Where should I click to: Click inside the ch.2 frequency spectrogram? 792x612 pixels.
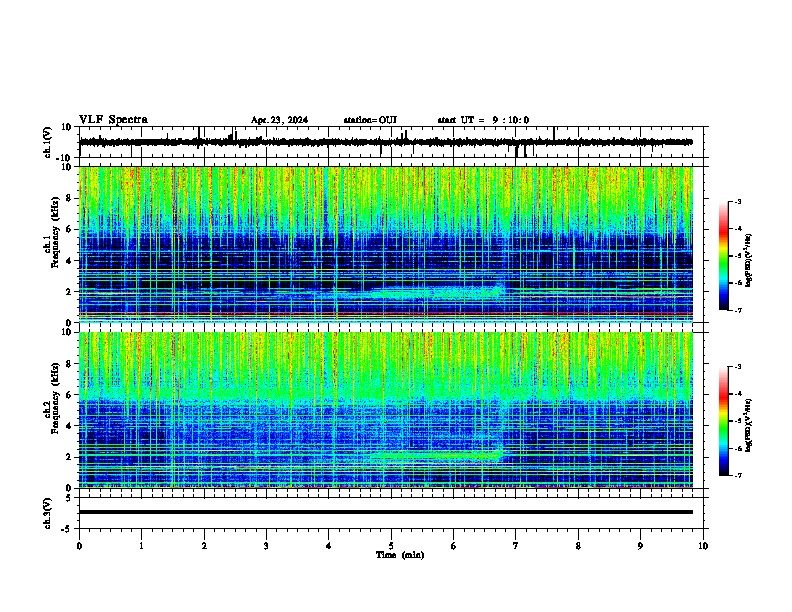pyautogui.click(x=386, y=410)
